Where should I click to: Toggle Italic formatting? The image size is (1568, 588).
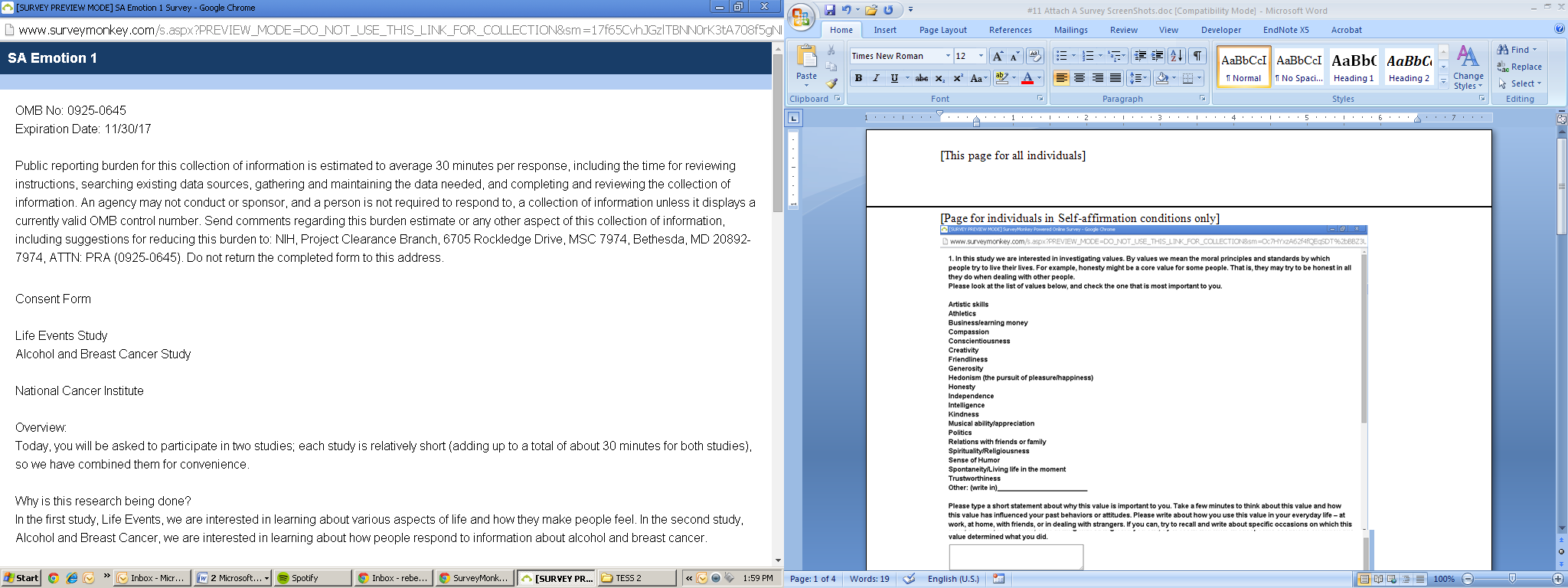click(876, 78)
